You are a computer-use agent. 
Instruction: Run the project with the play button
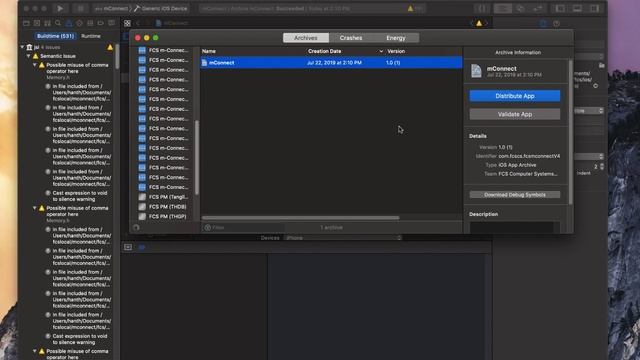coord(60,8)
